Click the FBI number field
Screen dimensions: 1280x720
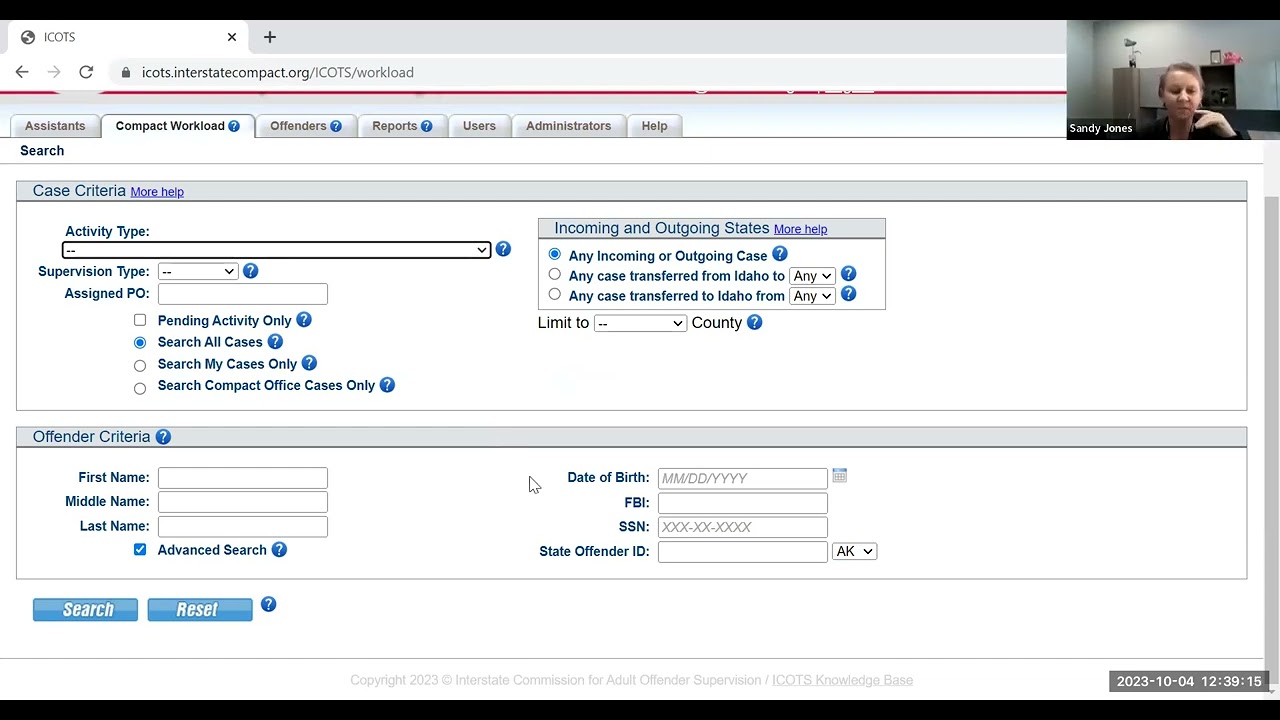[x=743, y=503]
